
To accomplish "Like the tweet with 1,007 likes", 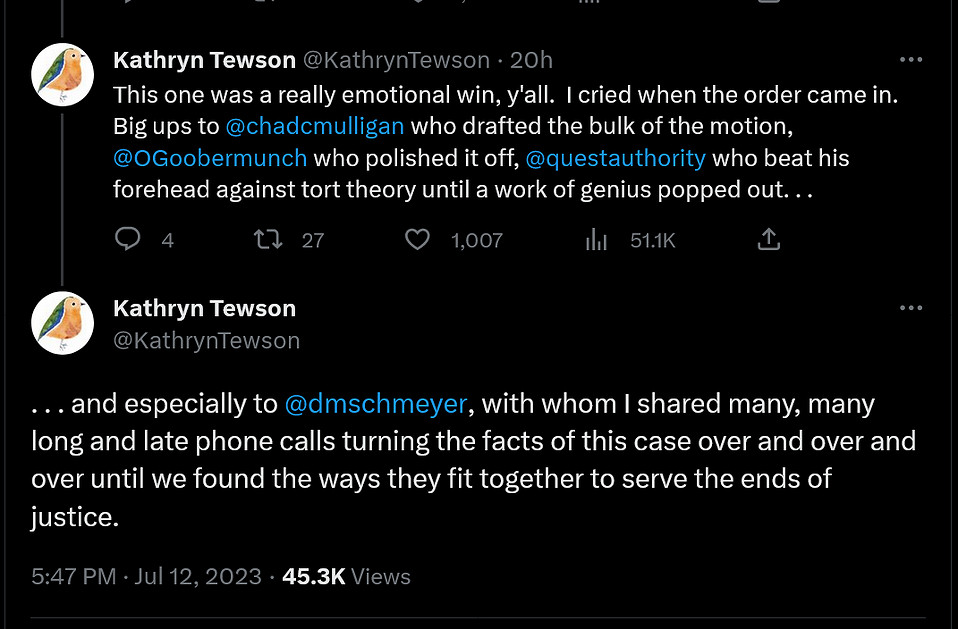I will click(x=417, y=240).
